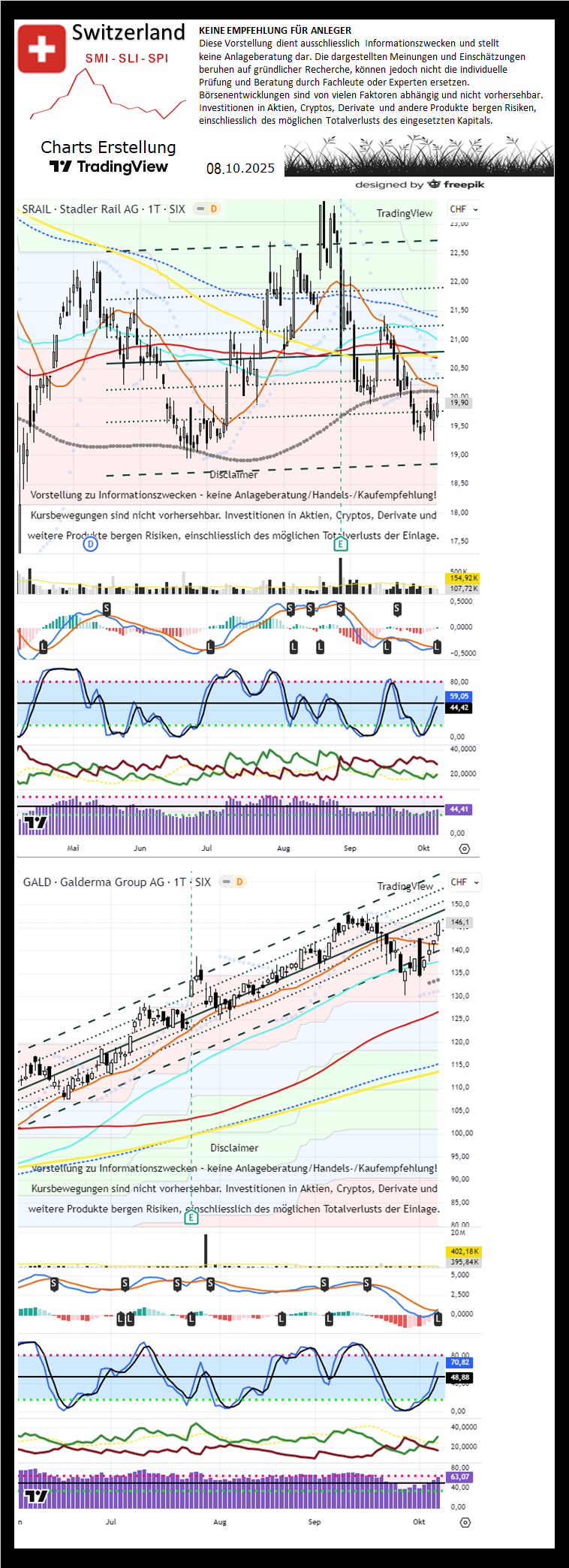Screen dimensions: 569x1568
Task: Click the yellow 154,92K volume label
Action: click(x=463, y=578)
